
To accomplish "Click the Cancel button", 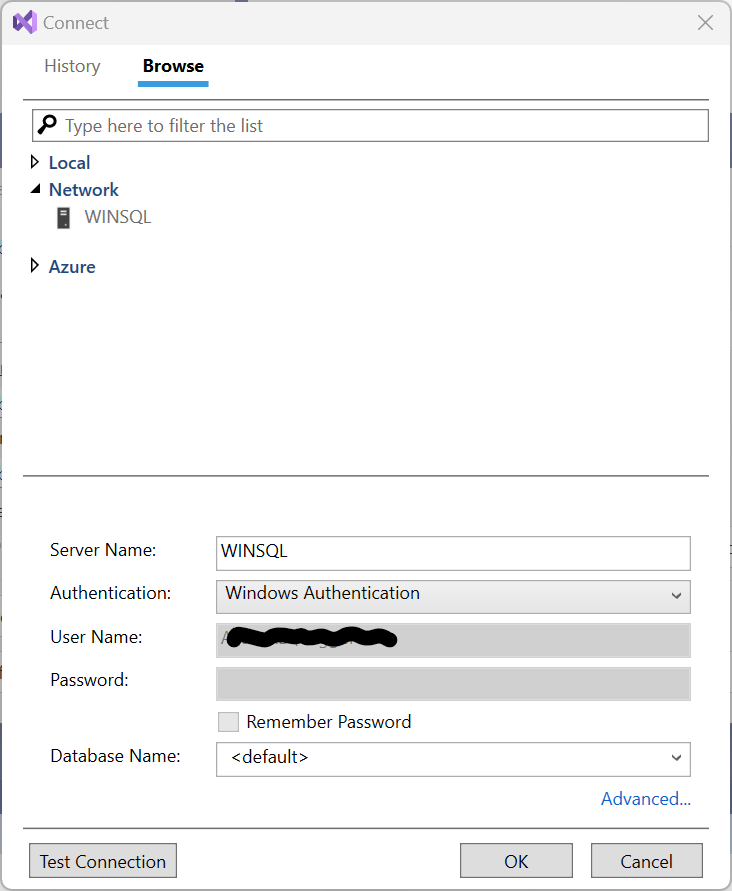I will click(646, 861).
